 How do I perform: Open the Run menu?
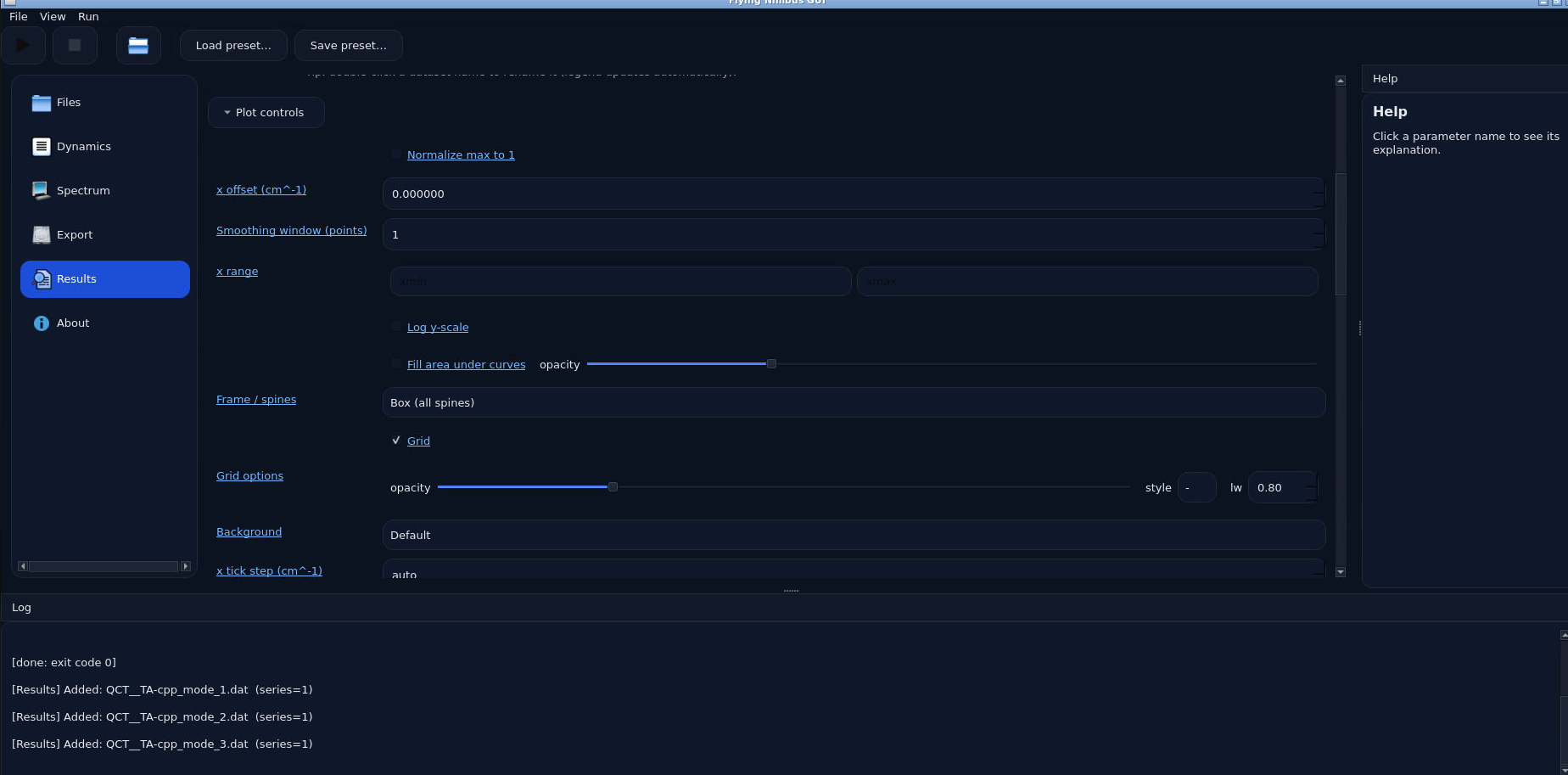pyautogui.click(x=88, y=17)
